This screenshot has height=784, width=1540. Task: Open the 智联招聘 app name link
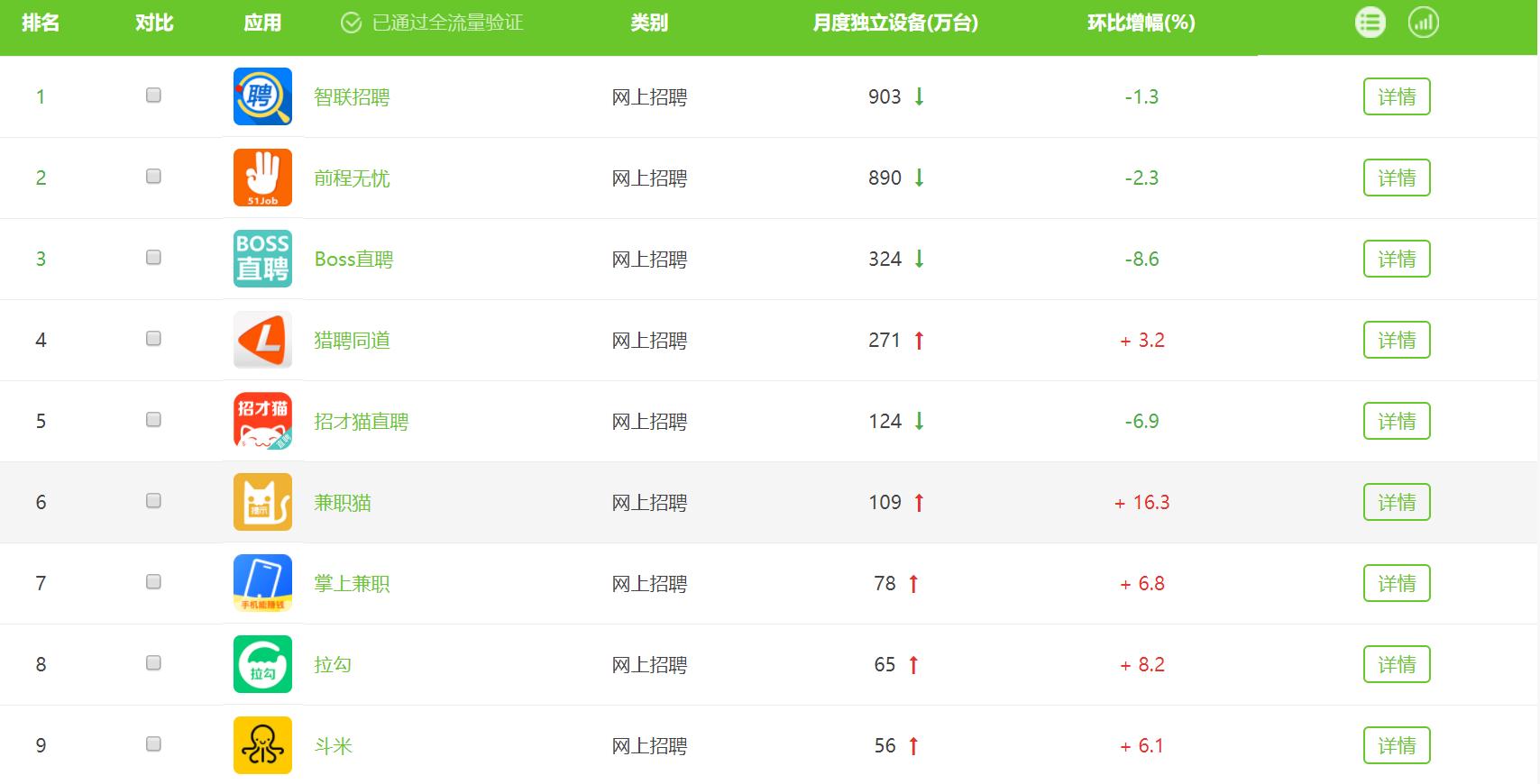[x=352, y=97]
